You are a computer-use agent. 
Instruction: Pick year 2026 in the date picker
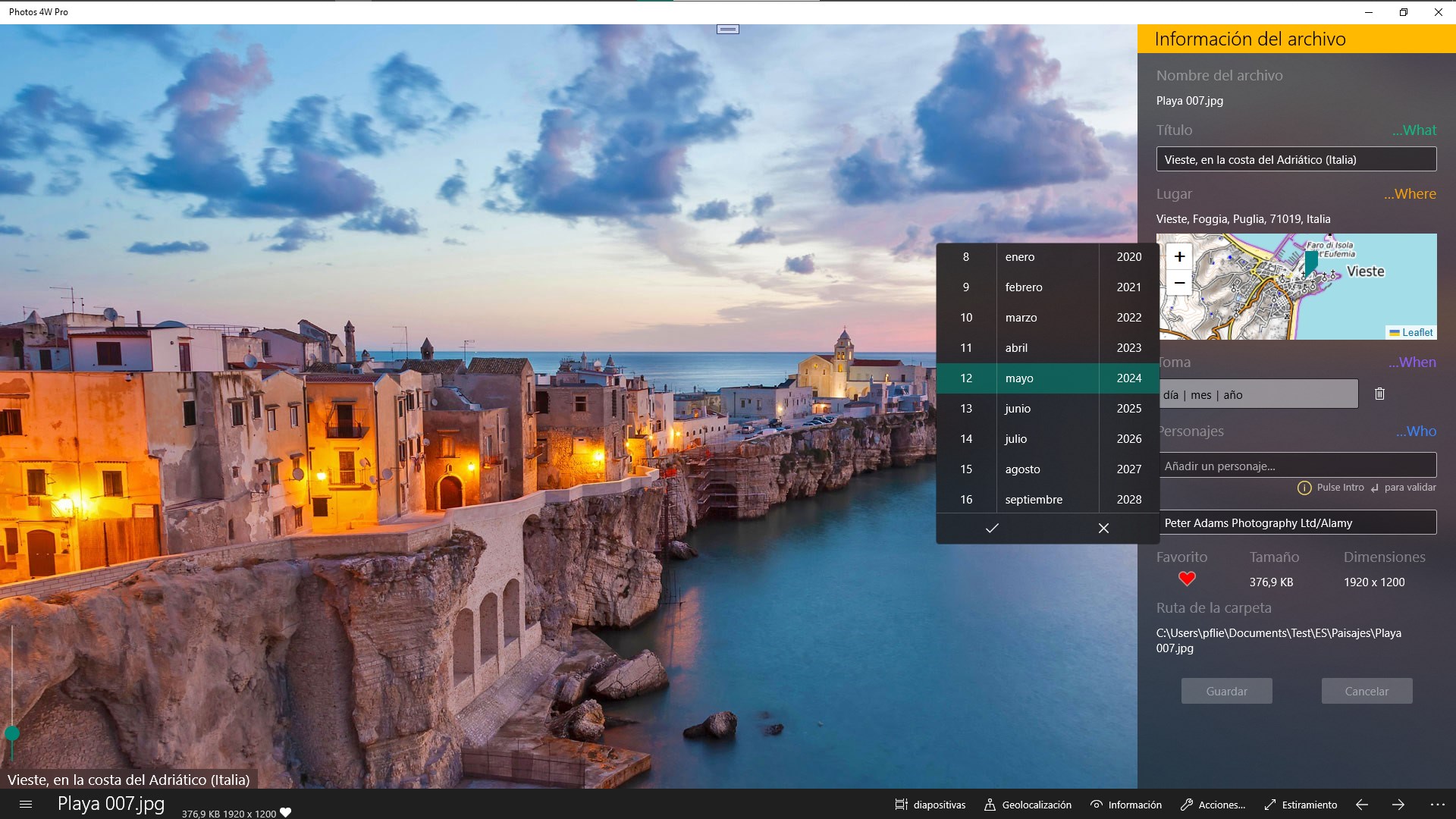click(x=1129, y=439)
